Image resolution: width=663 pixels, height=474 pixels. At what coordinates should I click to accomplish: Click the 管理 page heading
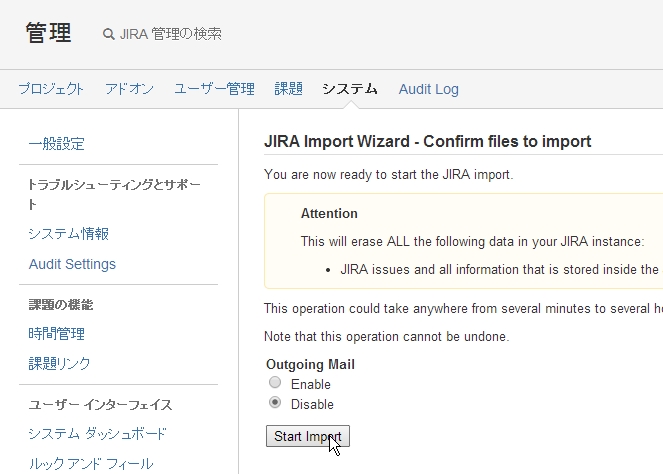[x=48, y=33]
